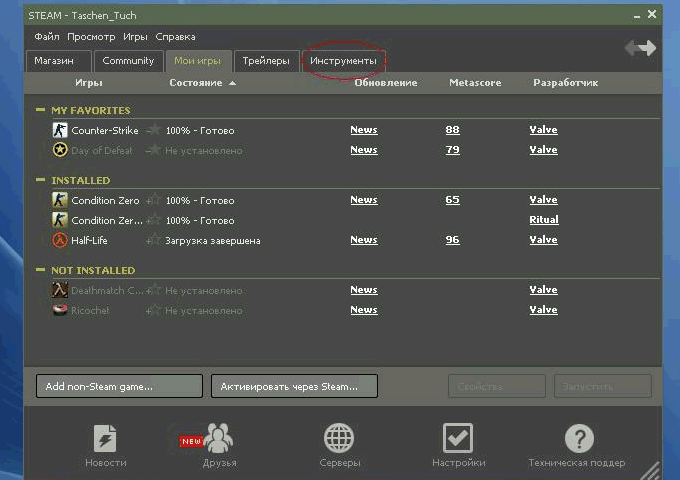Select the Мои игры tab

tap(198, 61)
